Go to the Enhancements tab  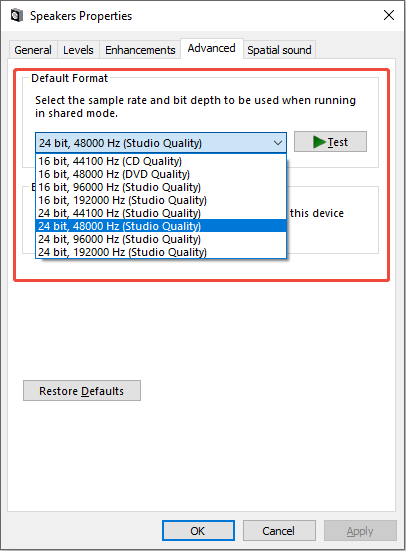click(140, 50)
